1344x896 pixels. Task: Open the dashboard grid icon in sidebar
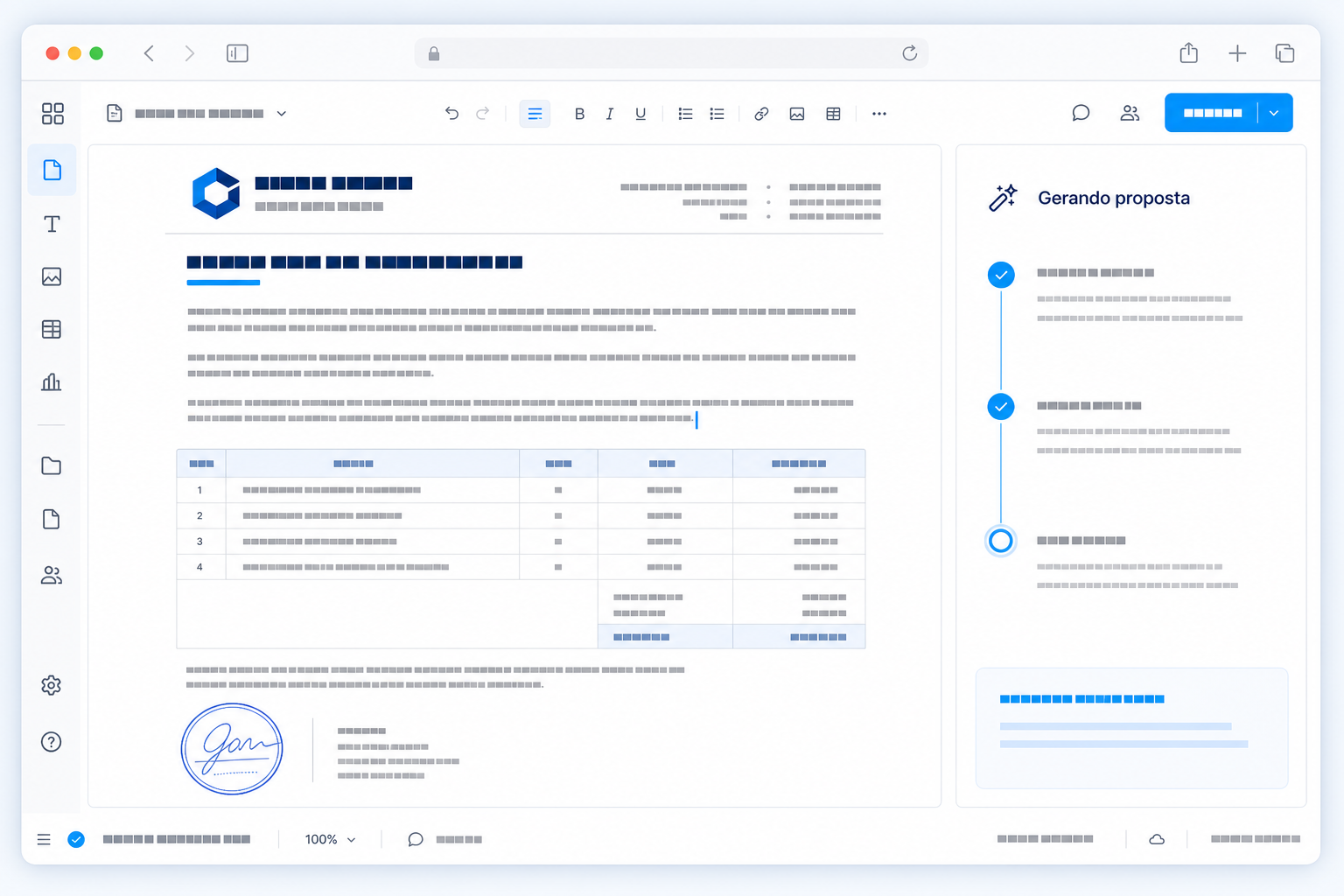point(52,114)
